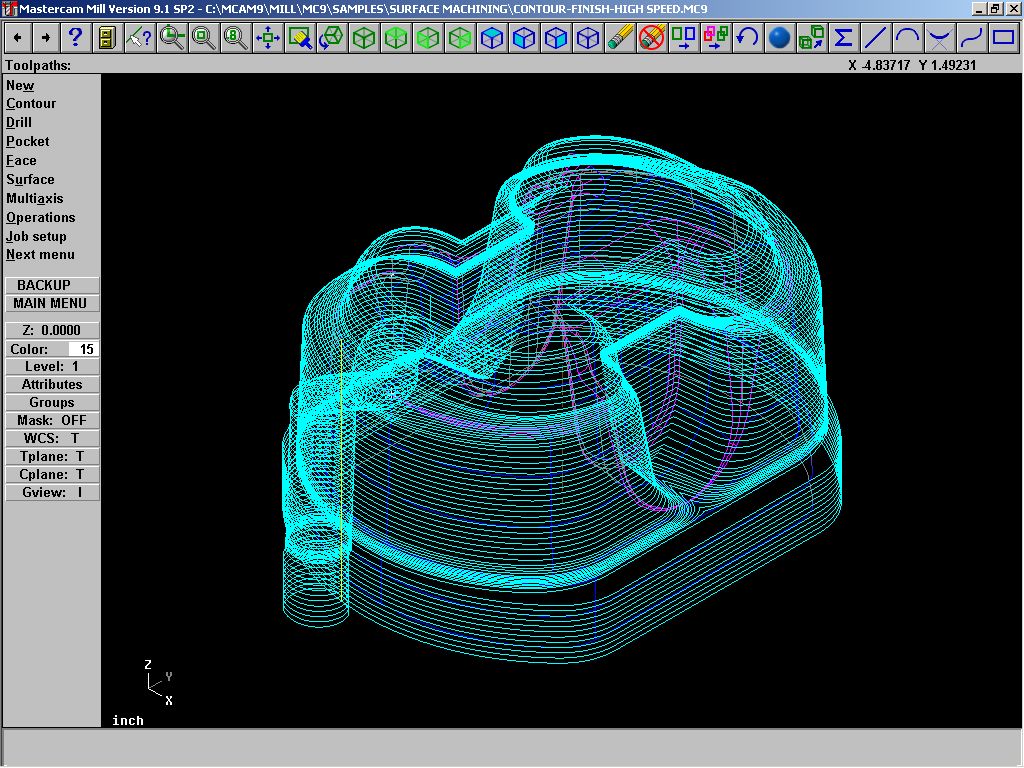This screenshot has width=1024, height=768.
Task: Open the Tplane selection
Action: tap(52, 456)
